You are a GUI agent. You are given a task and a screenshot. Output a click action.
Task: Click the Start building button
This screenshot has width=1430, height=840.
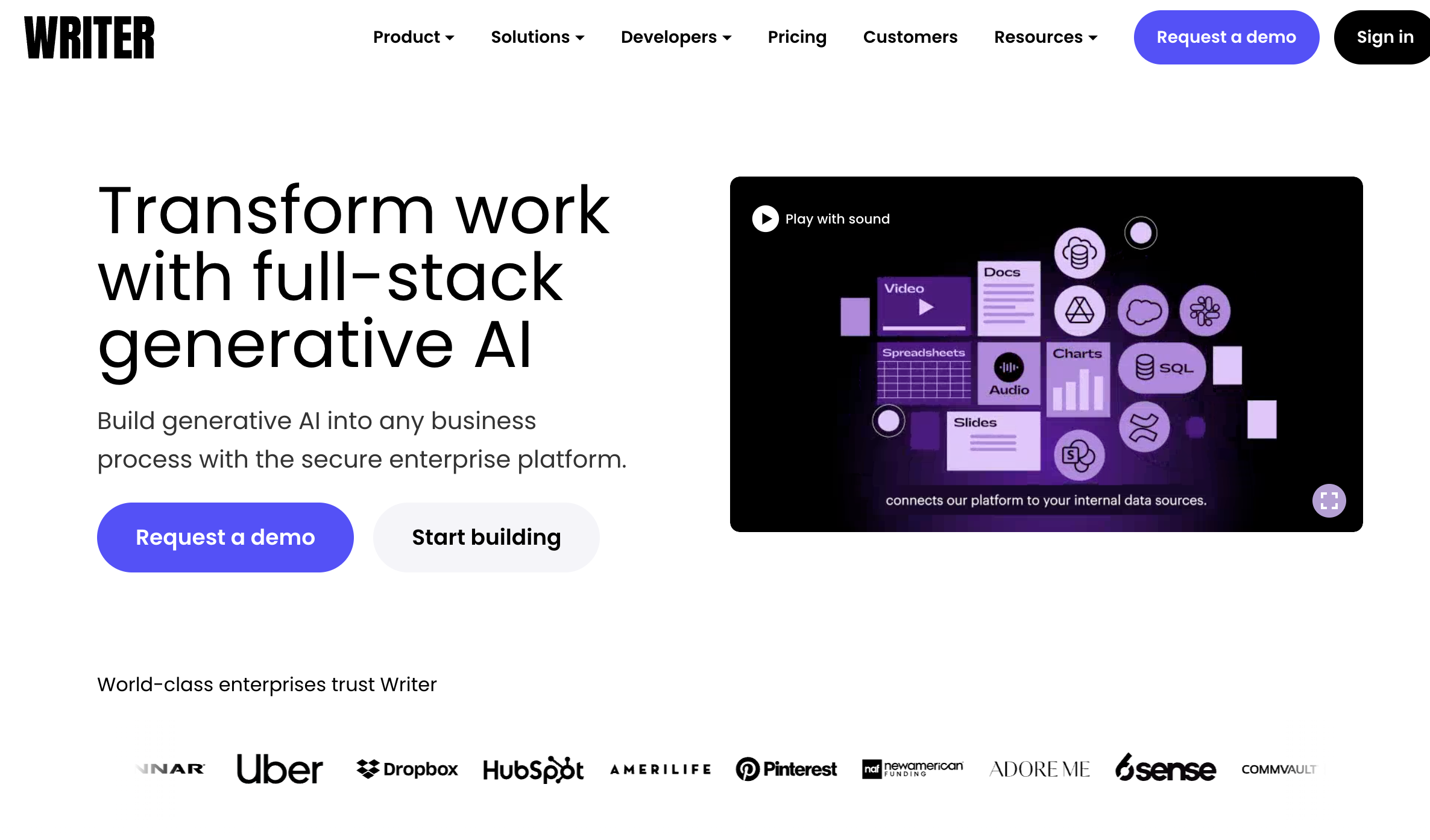[486, 537]
